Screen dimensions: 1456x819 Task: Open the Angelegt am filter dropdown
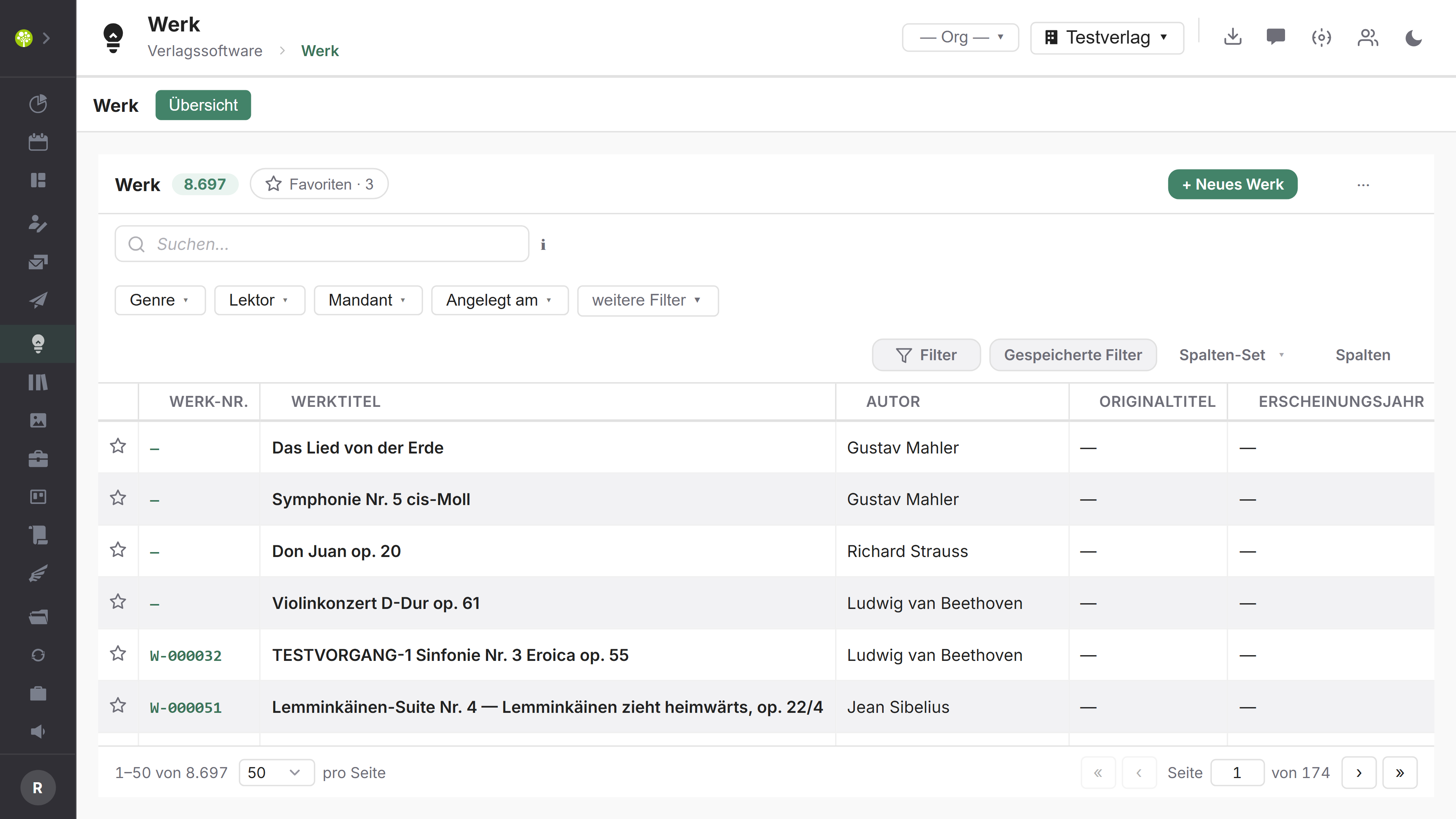[x=500, y=300]
